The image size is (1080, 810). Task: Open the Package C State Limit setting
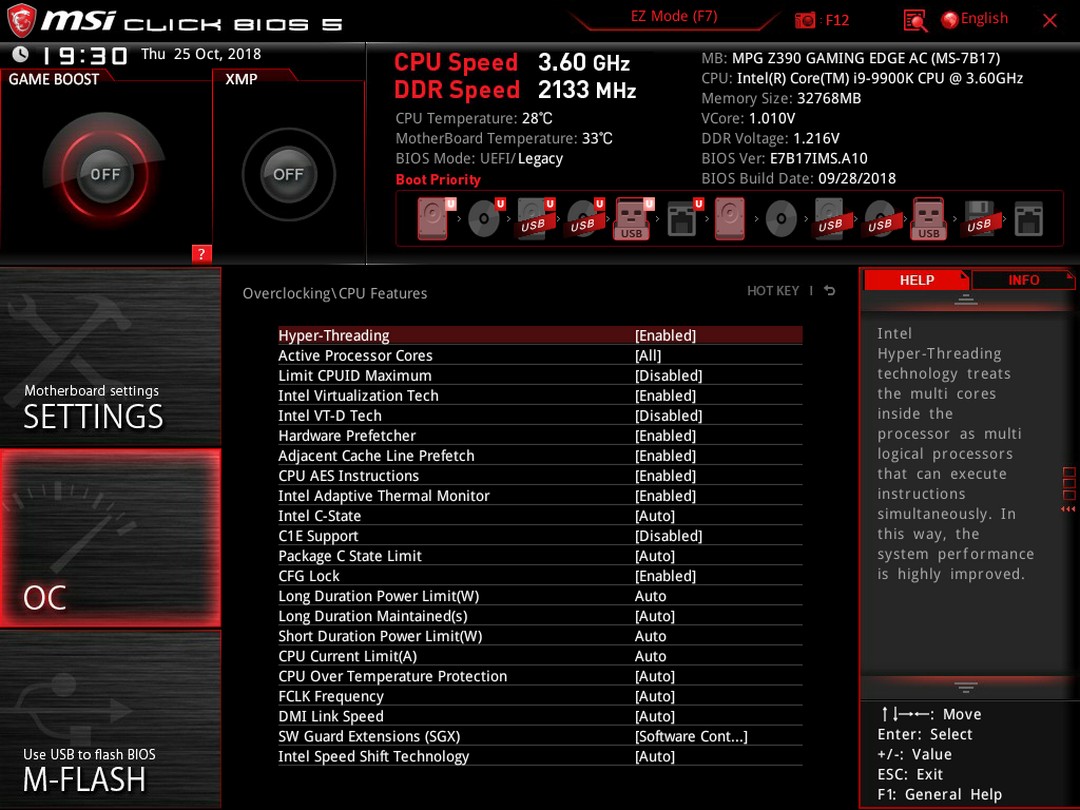pyautogui.click(x=540, y=556)
